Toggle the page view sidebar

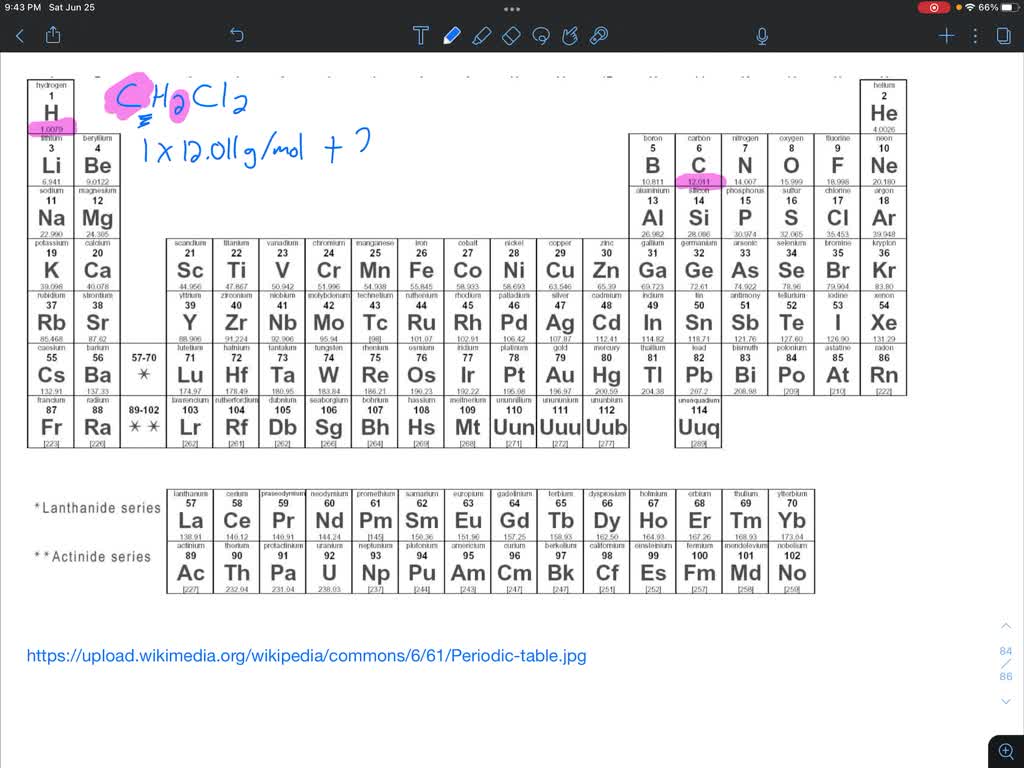[x=1003, y=36]
